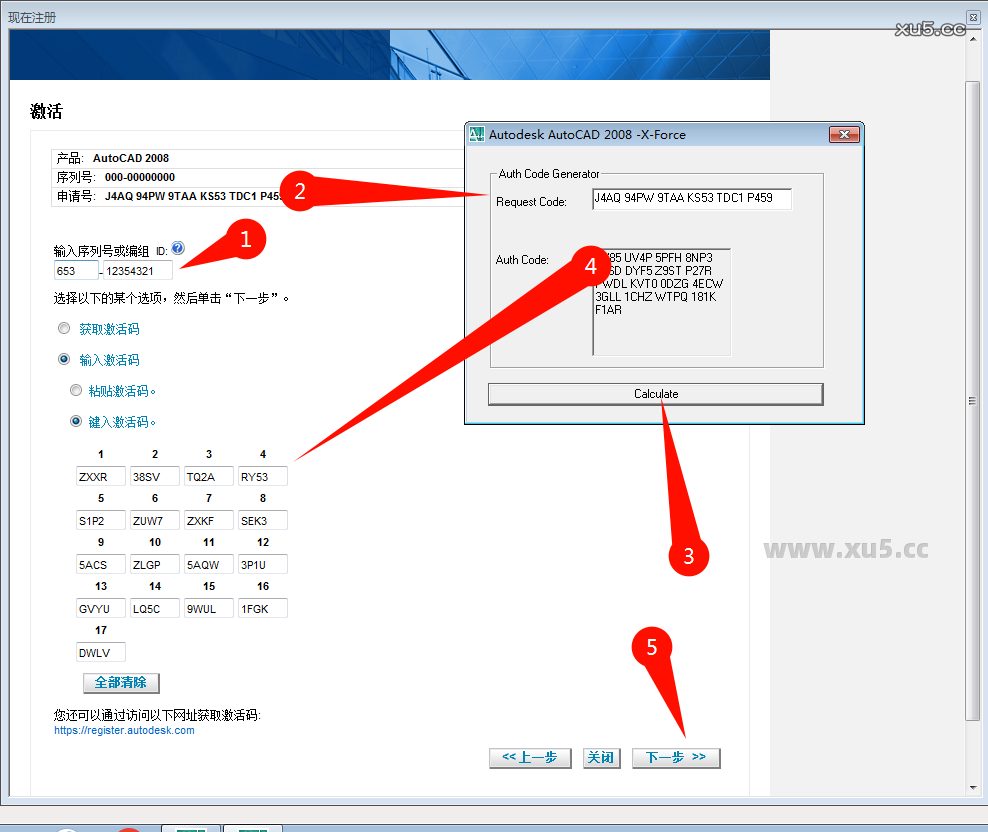Open the register.autodesk.com link

tap(124, 730)
